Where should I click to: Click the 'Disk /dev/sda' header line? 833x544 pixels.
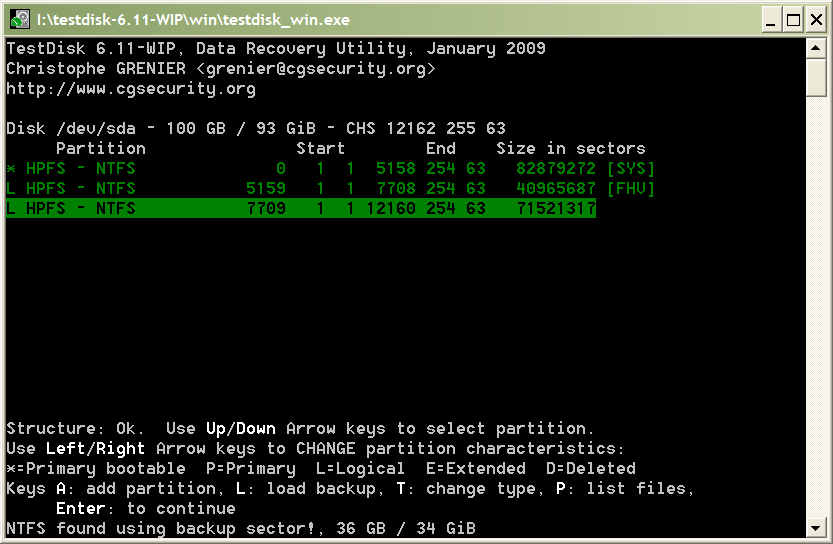[256, 129]
